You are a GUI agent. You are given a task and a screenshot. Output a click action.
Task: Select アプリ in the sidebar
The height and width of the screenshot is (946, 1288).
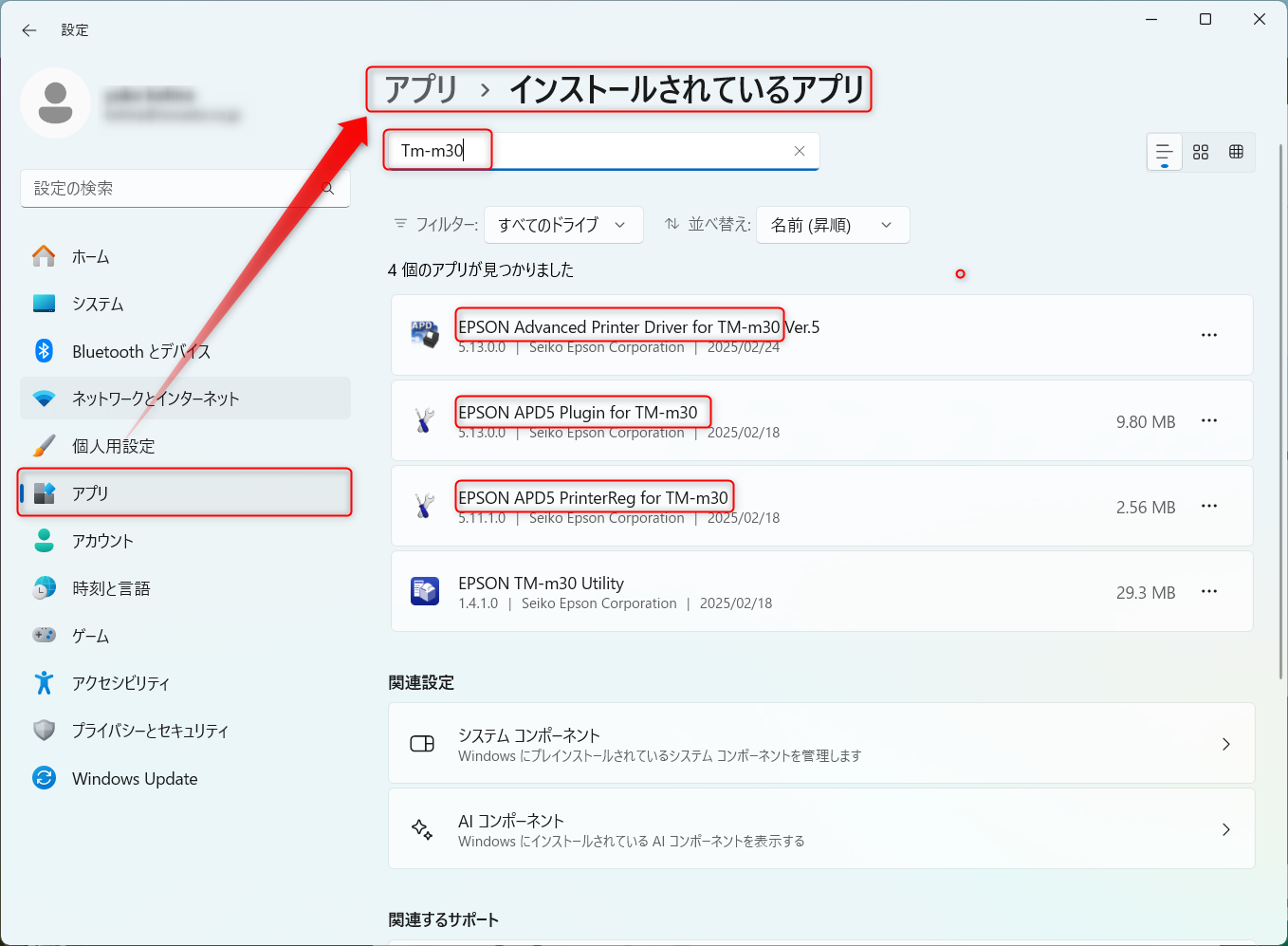[x=185, y=493]
